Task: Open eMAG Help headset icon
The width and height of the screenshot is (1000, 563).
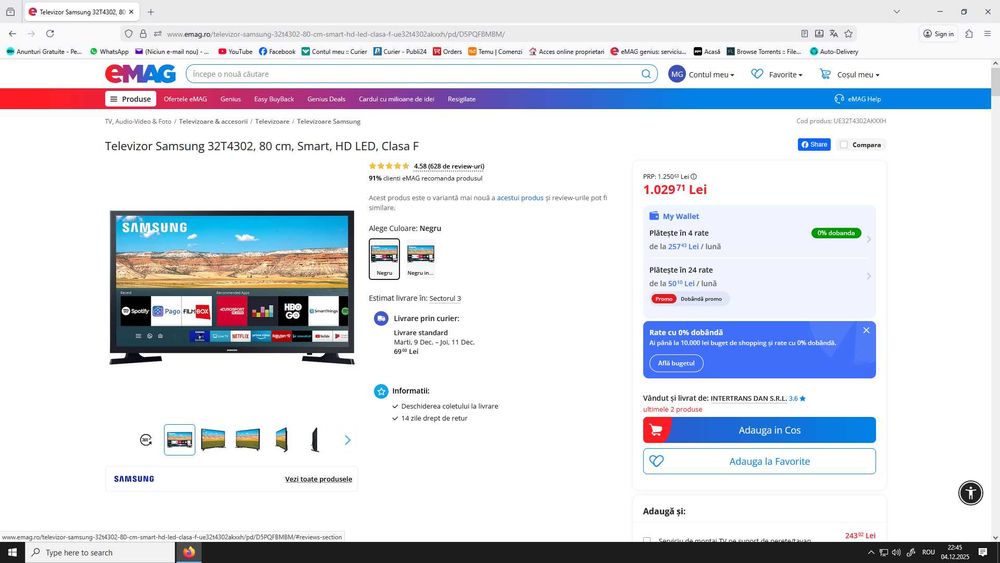Action: pos(839,99)
